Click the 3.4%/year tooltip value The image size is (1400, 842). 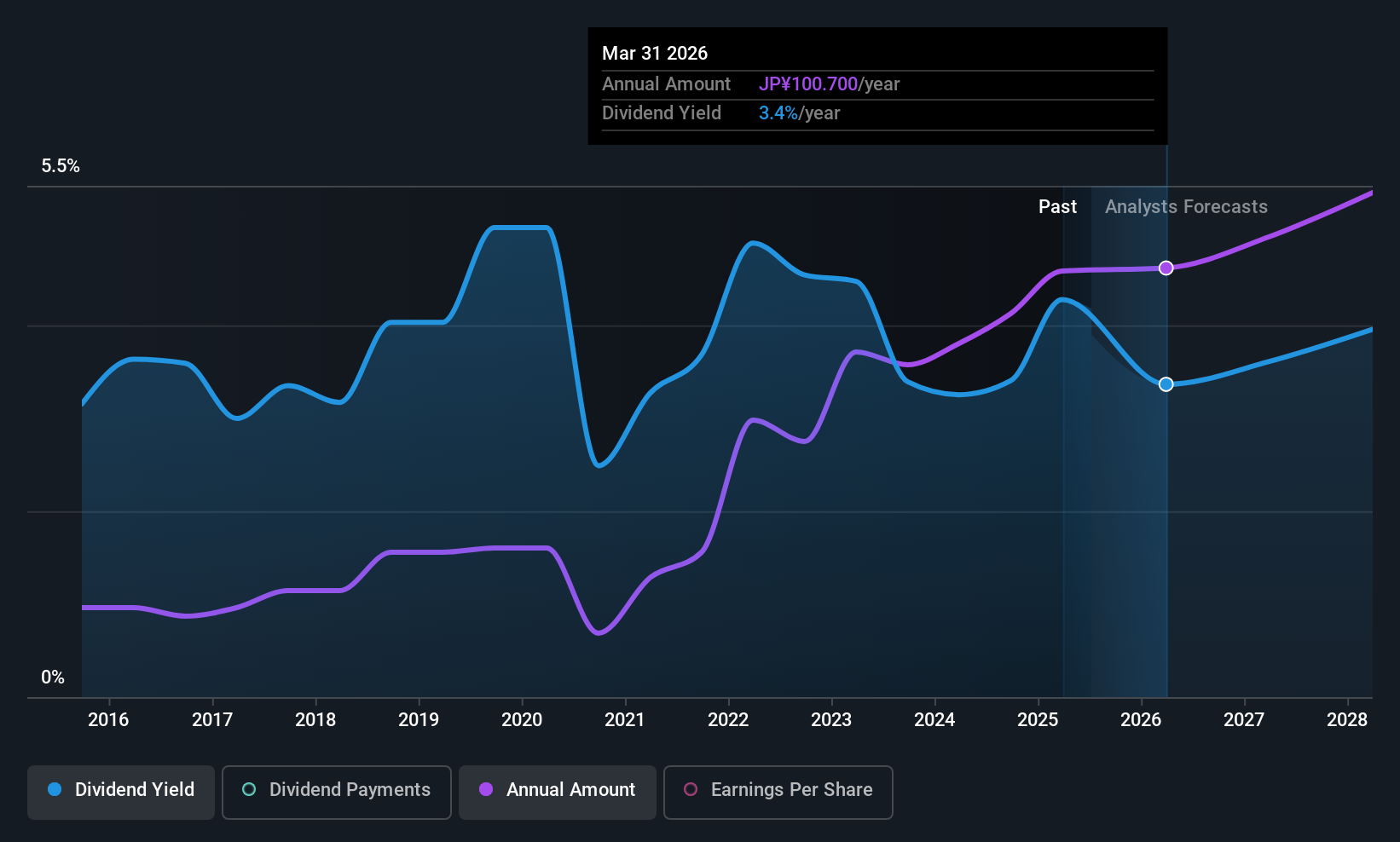pyautogui.click(x=800, y=113)
